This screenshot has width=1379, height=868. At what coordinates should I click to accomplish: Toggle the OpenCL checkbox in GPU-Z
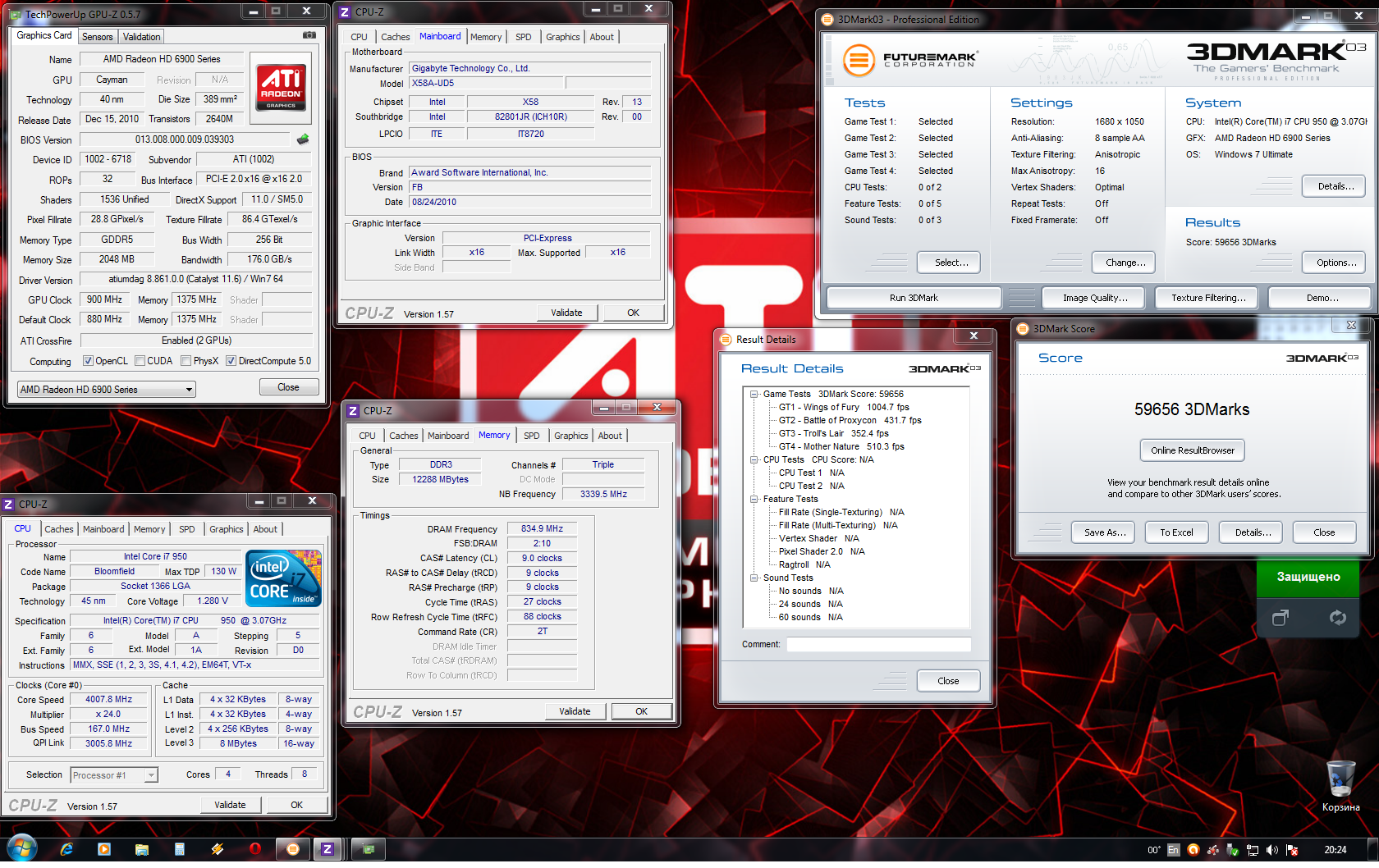(x=88, y=361)
